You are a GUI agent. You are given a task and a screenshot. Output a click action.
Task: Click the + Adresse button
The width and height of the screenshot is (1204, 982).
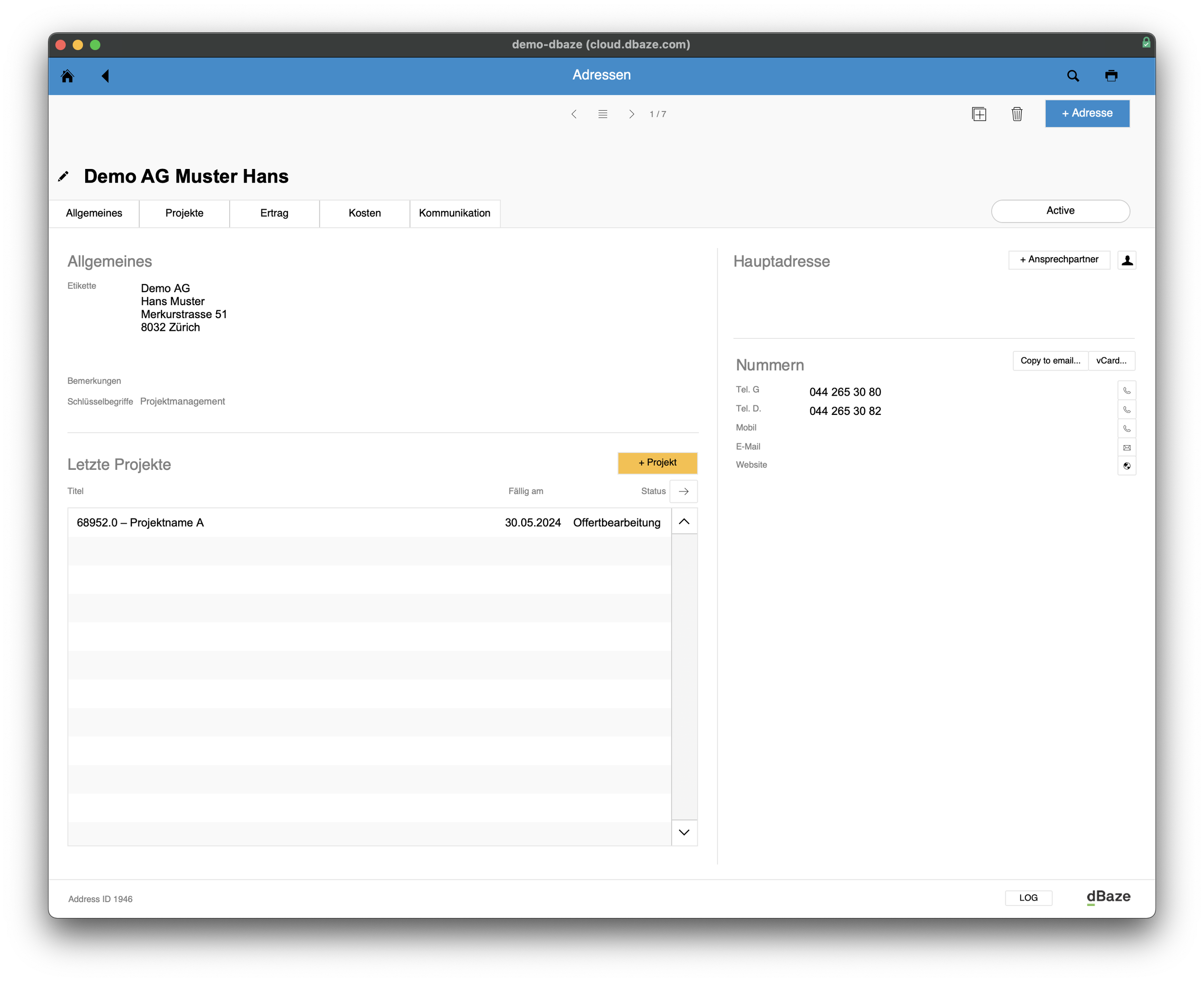click(x=1087, y=114)
